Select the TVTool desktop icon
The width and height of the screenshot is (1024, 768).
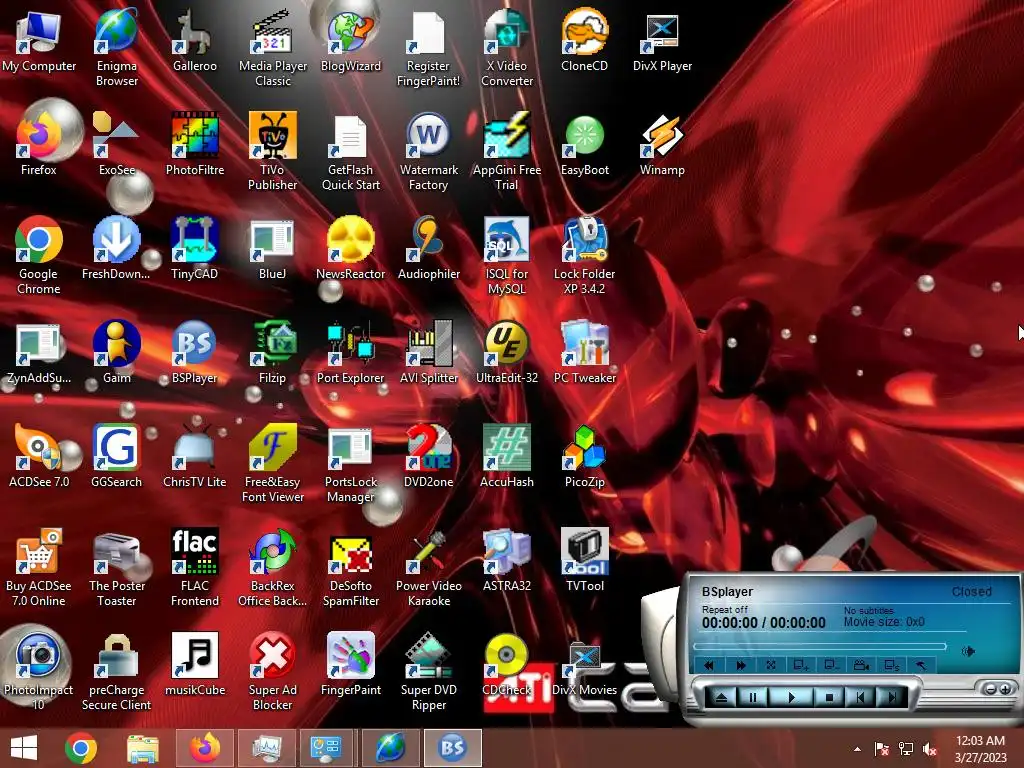click(x=584, y=561)
